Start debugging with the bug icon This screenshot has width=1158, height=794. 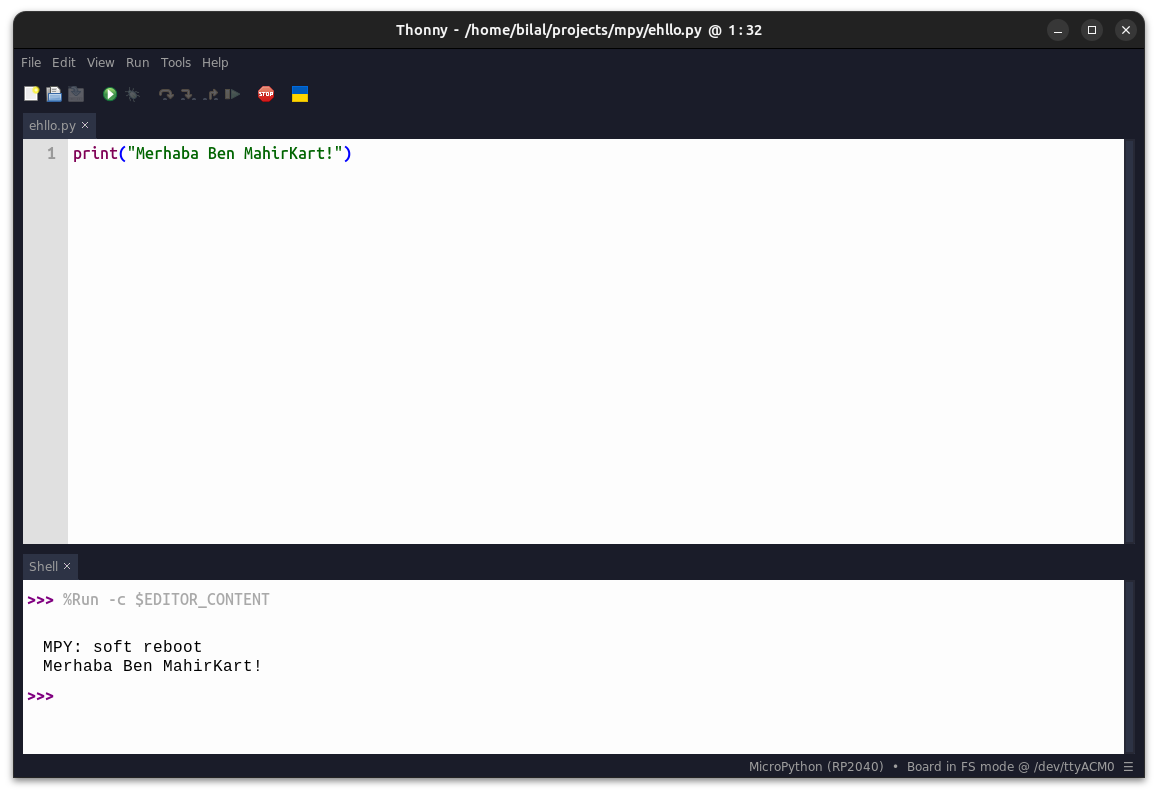tap(133, 94)
